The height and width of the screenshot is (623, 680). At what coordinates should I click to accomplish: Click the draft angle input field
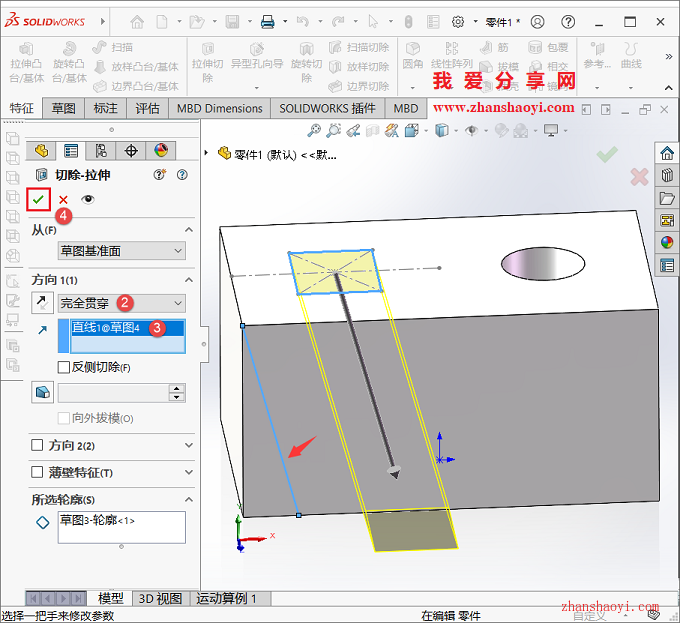tap(113, 393)
